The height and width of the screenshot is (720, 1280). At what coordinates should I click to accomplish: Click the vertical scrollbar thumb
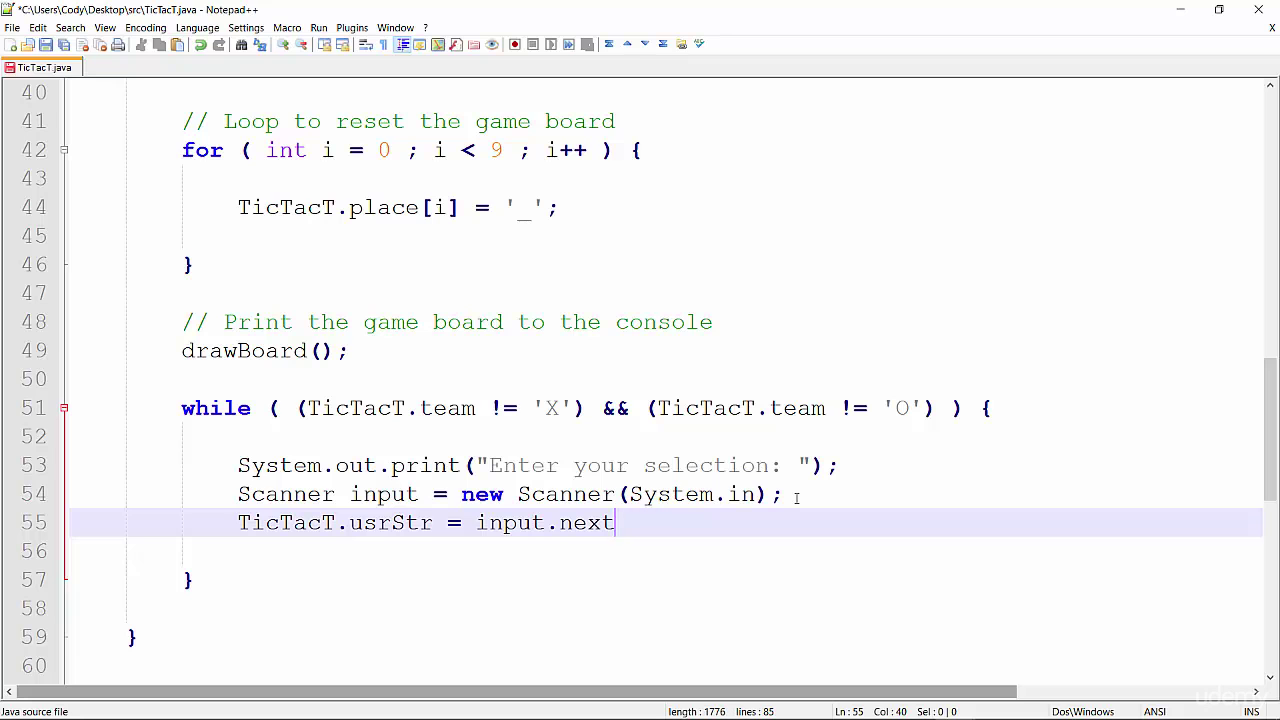pyautogui.click(x=1271, y=429)
